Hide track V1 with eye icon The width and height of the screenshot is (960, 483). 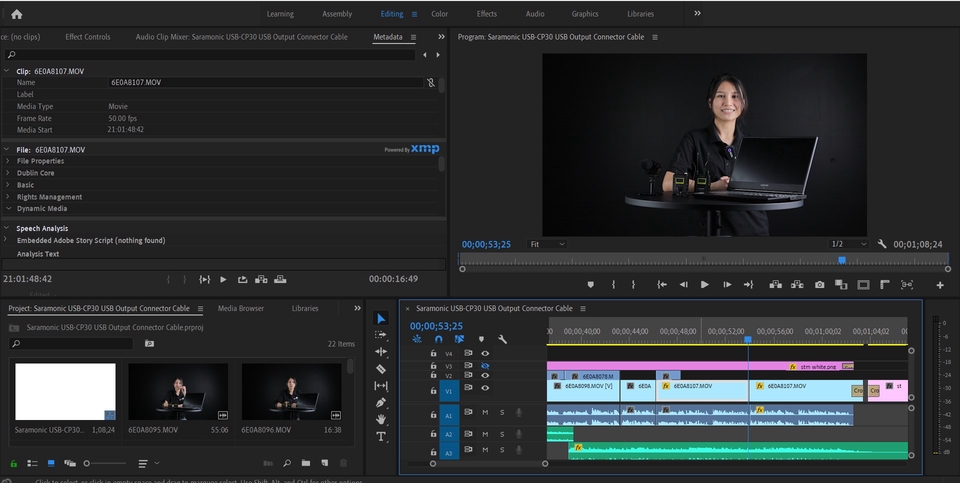click(485, 388)
